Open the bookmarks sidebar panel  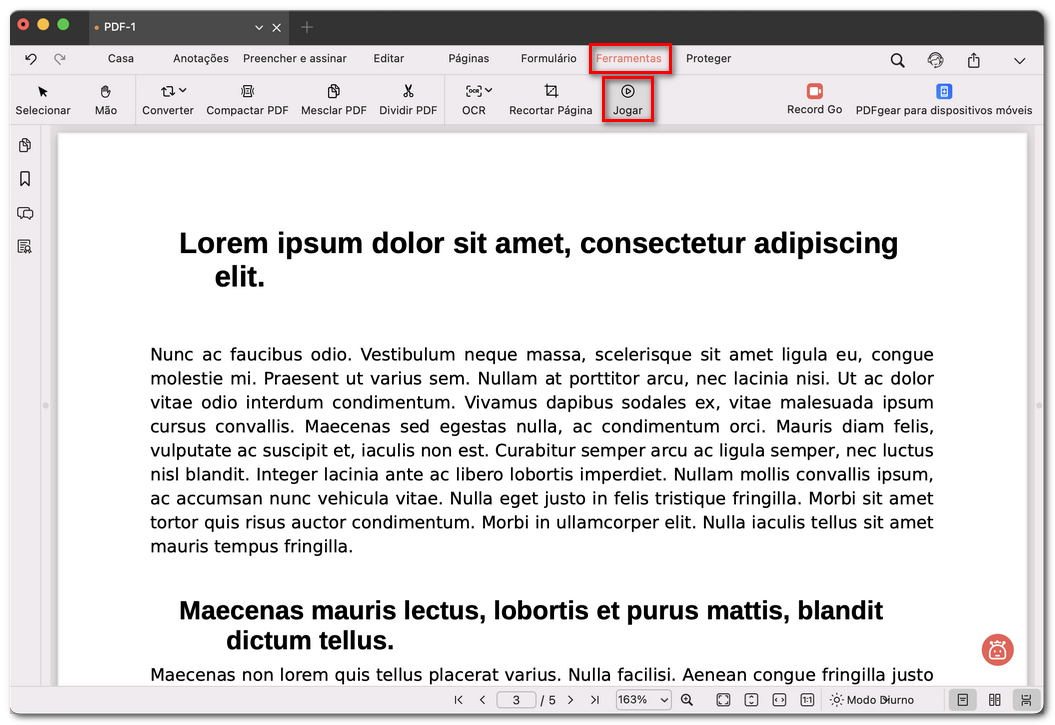click(25, 179)
